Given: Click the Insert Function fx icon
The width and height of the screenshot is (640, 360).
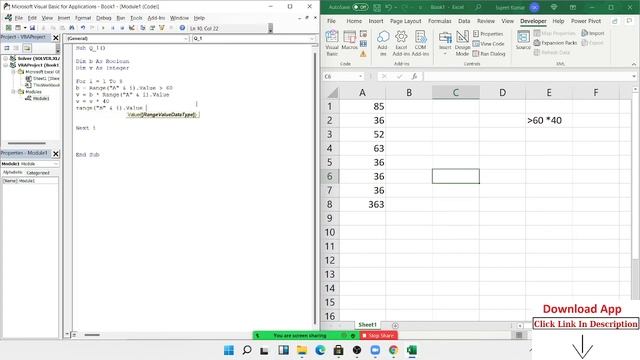Looking at the screenshot, I should coord(414,76).
